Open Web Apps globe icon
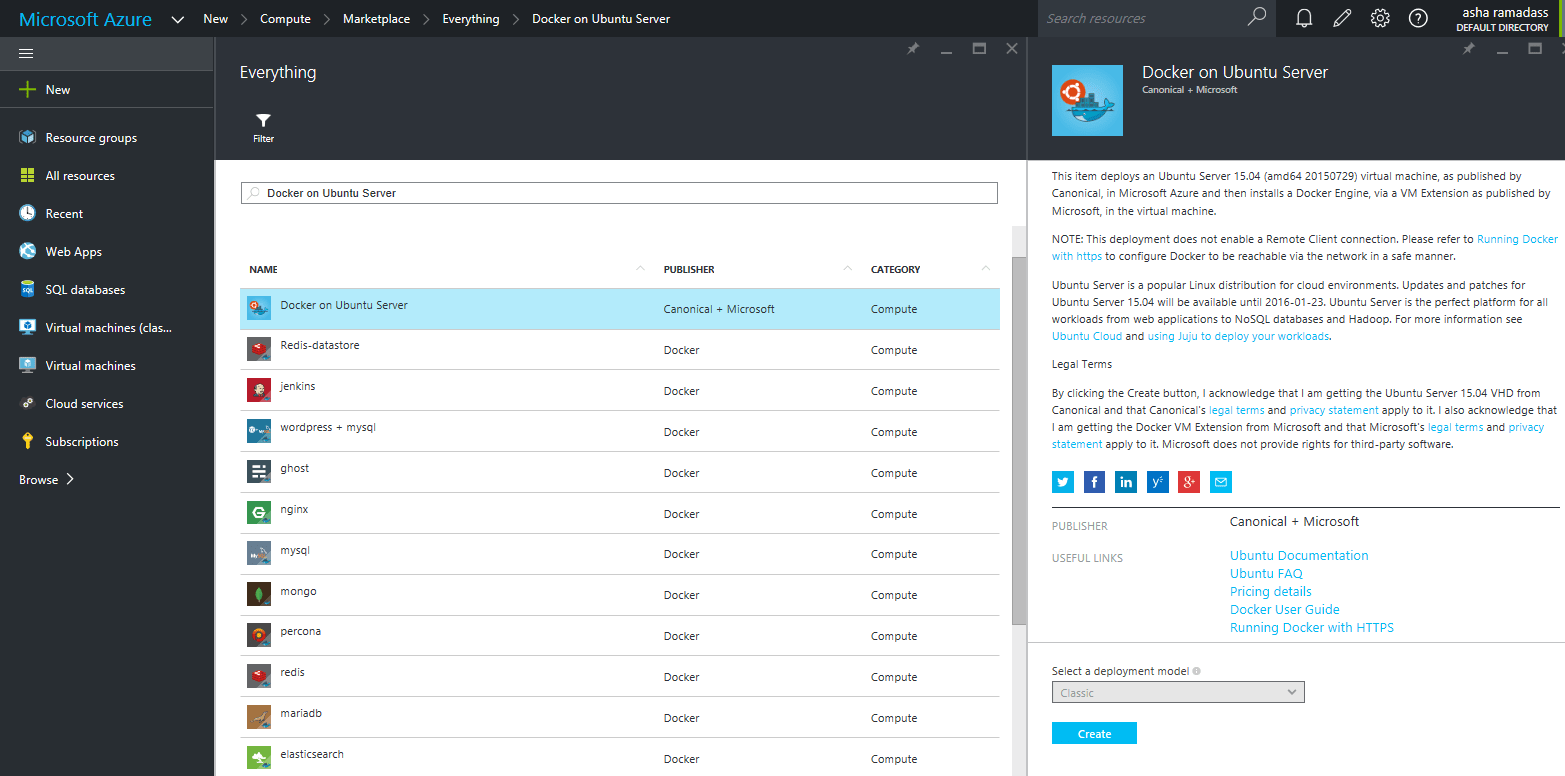 coord(27,251)
